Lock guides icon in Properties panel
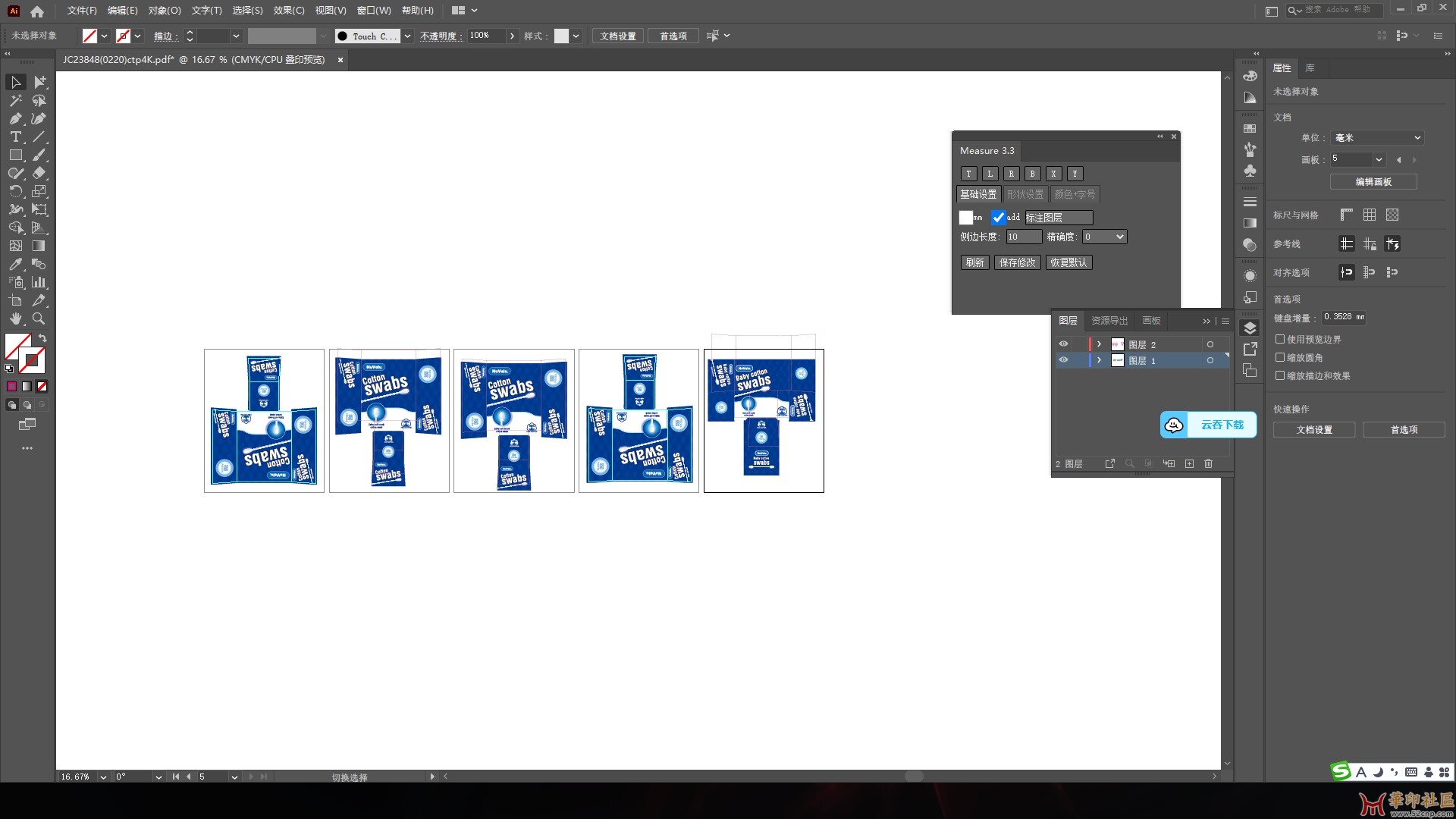Viewport: 1456px width, 819px height. click(1370, 243)
